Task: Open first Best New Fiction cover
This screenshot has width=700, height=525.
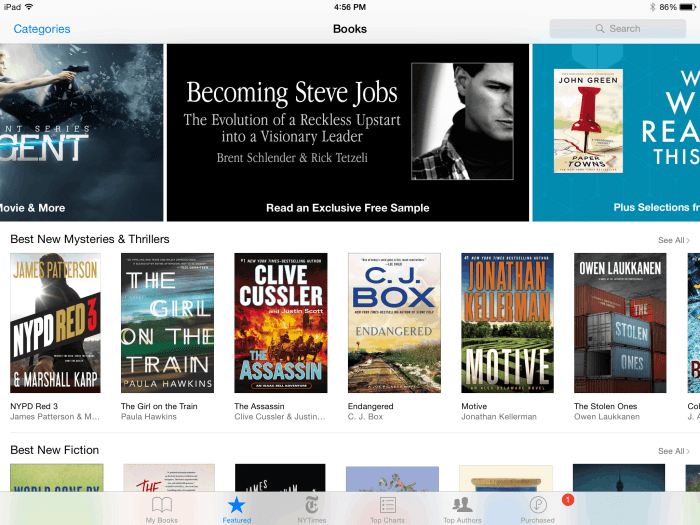Action: pyautogui.click(x=57, y=478)
